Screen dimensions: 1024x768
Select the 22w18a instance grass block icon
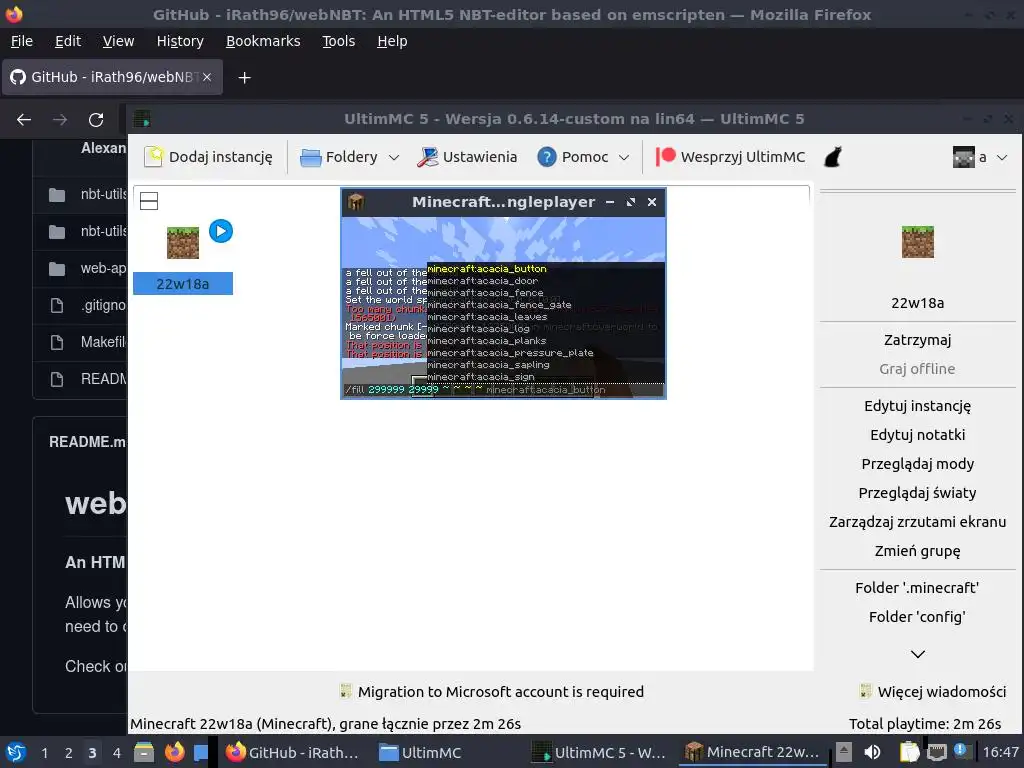click(183, 242)
